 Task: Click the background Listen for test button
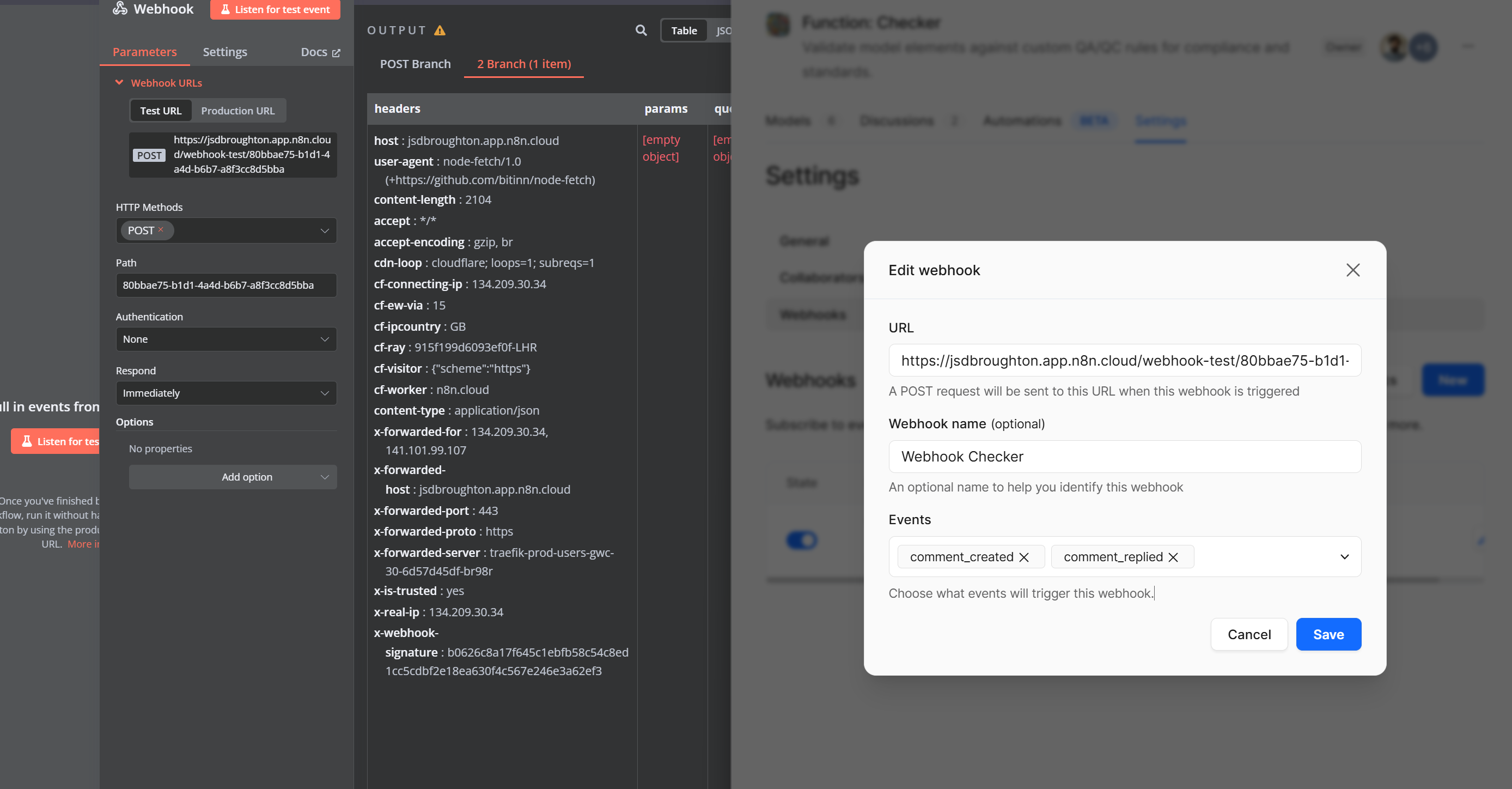coord(56,441)
